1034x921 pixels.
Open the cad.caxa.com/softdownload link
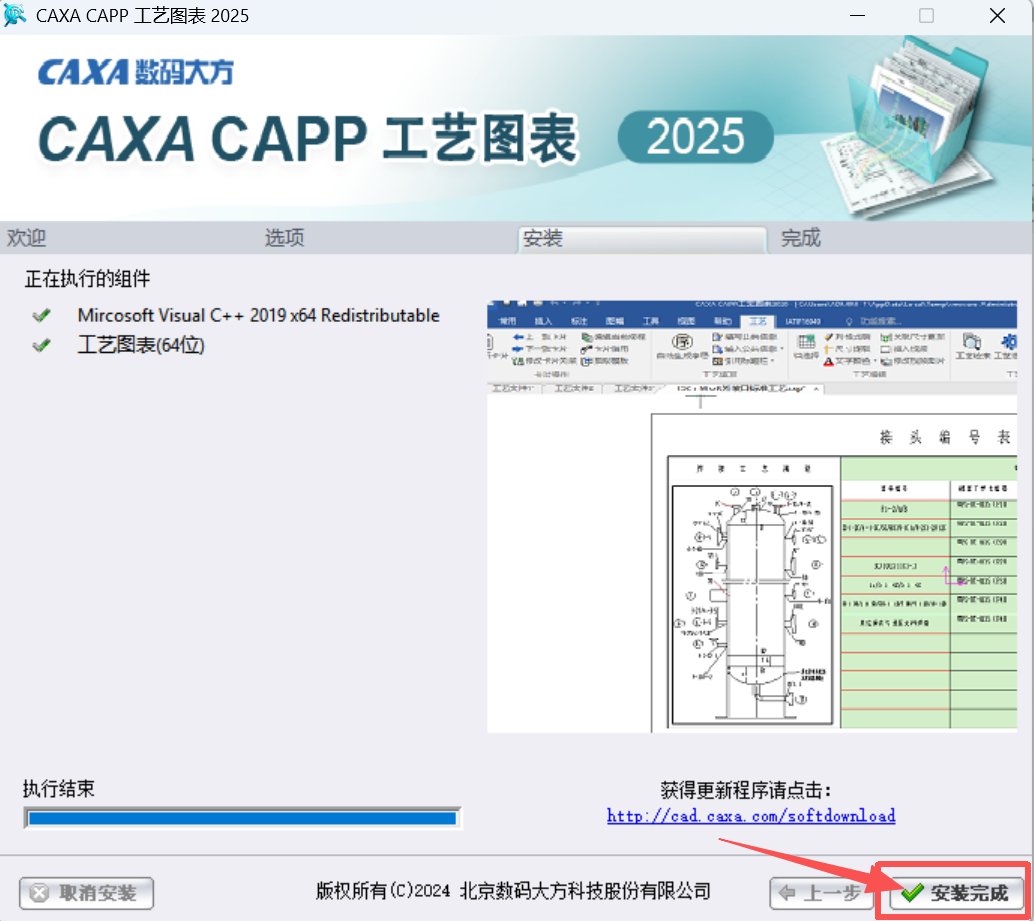coord(751,816)
